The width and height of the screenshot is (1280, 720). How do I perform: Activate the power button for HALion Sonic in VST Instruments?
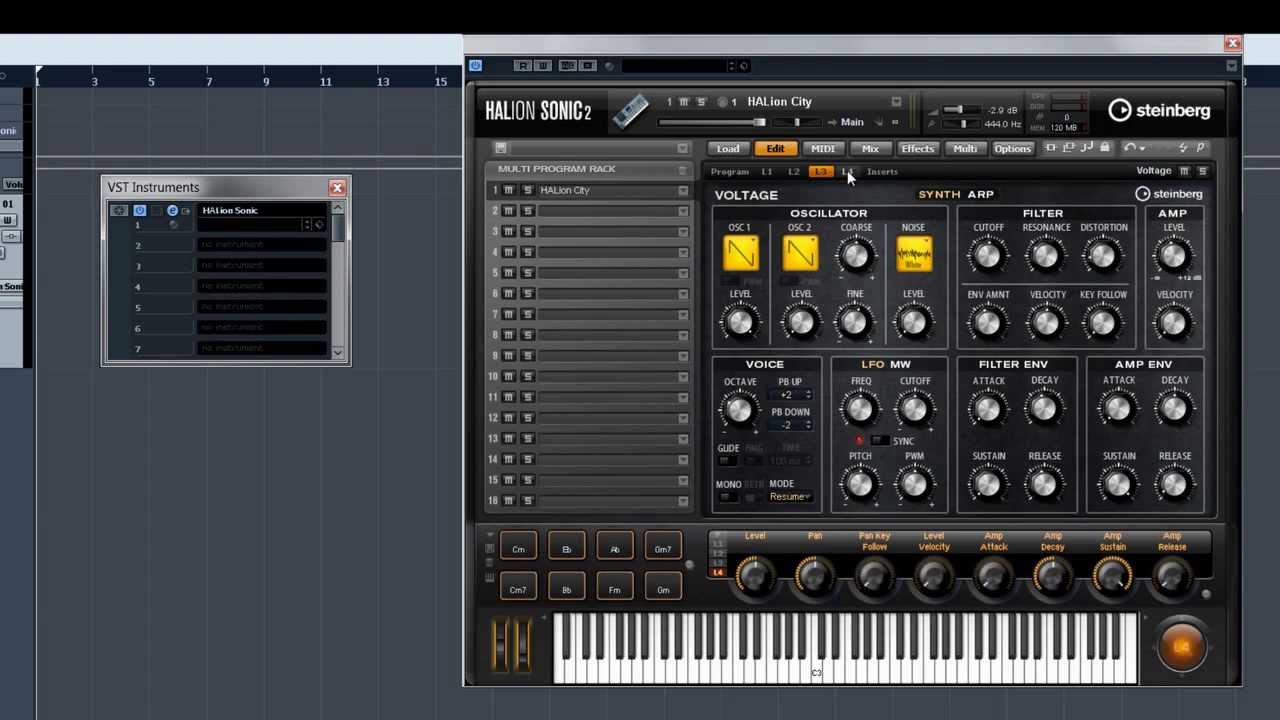click(139, 210)
